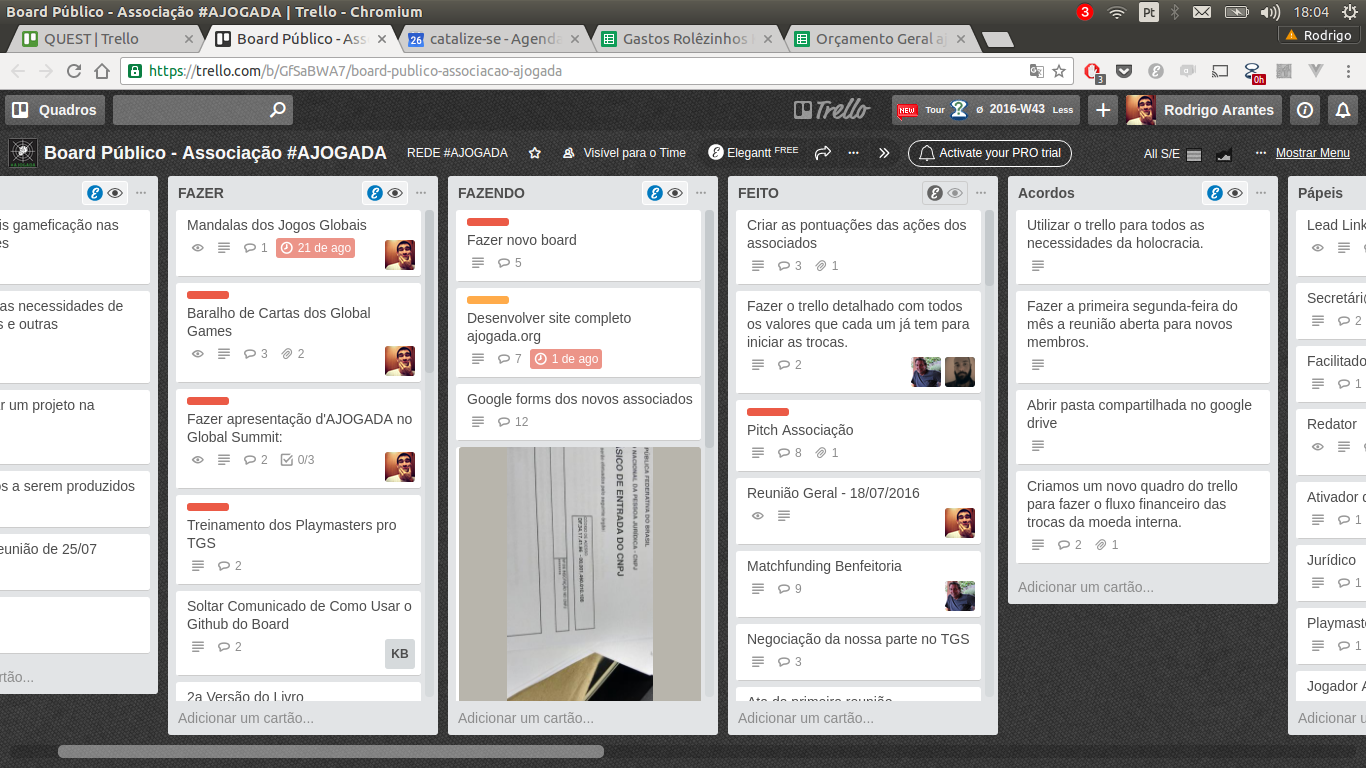Open the Quadros boards menu

point(55,110)
